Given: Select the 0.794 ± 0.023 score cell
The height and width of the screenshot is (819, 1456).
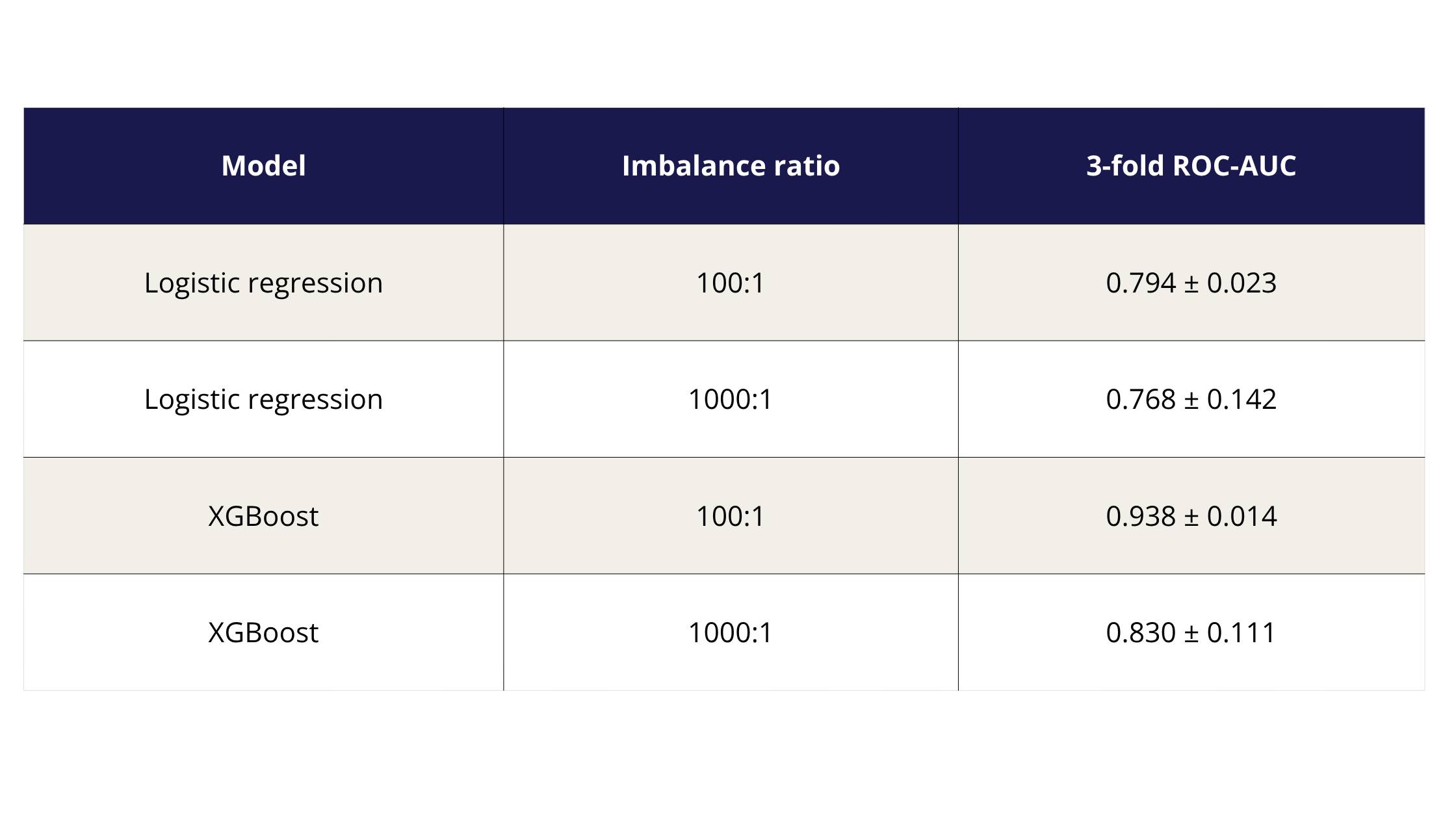Looking at the screenshot, I should pyautogui.click(x=1191, y=283).
